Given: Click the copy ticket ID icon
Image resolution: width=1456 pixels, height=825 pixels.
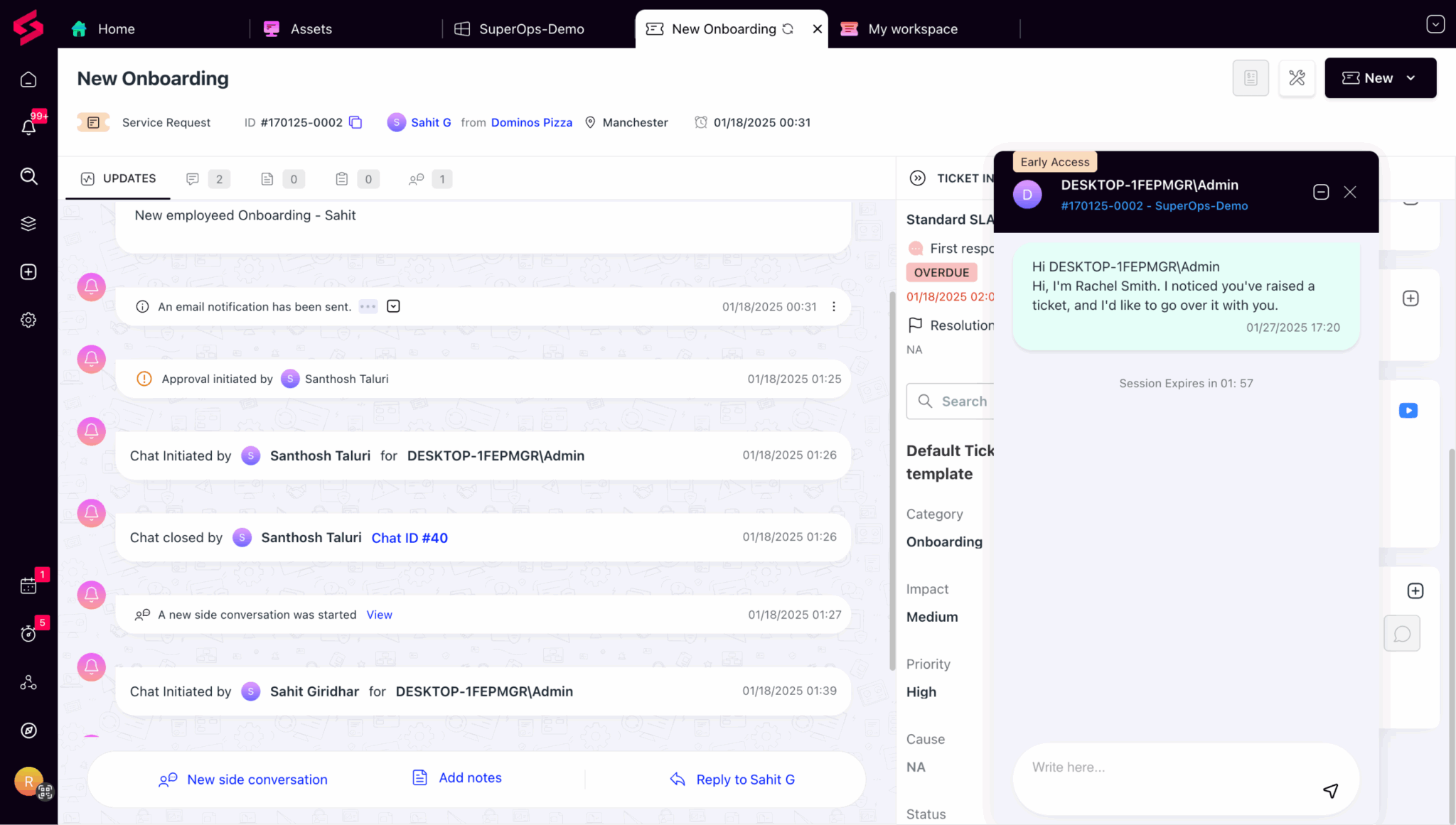Looking at the screenshot, I should tap(356, 122).
